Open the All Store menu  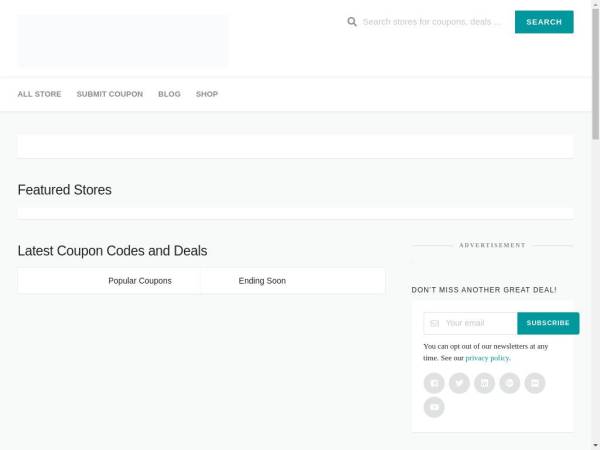point(39,94)
